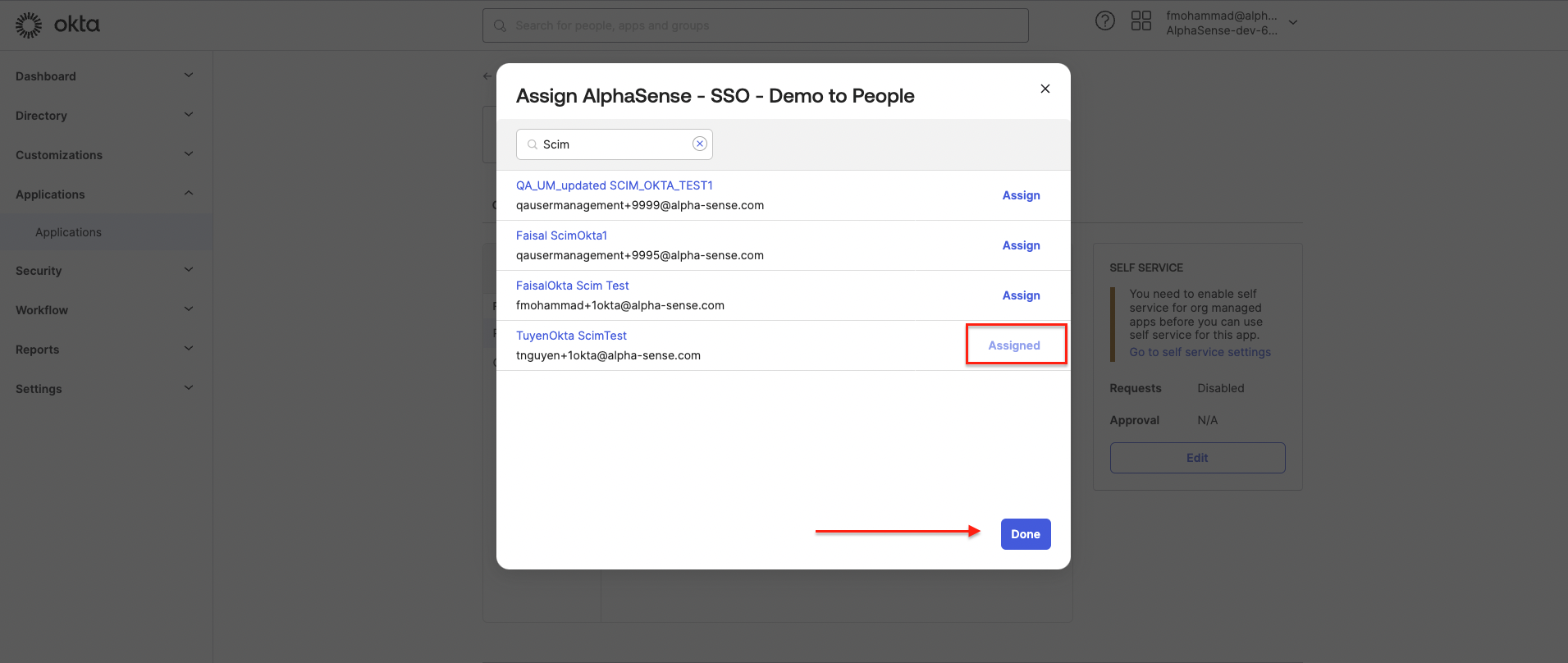1568x663 pixels.
Task: Assign Faisal ScimOkta1 user
Action: click(x=1021, y=245)
